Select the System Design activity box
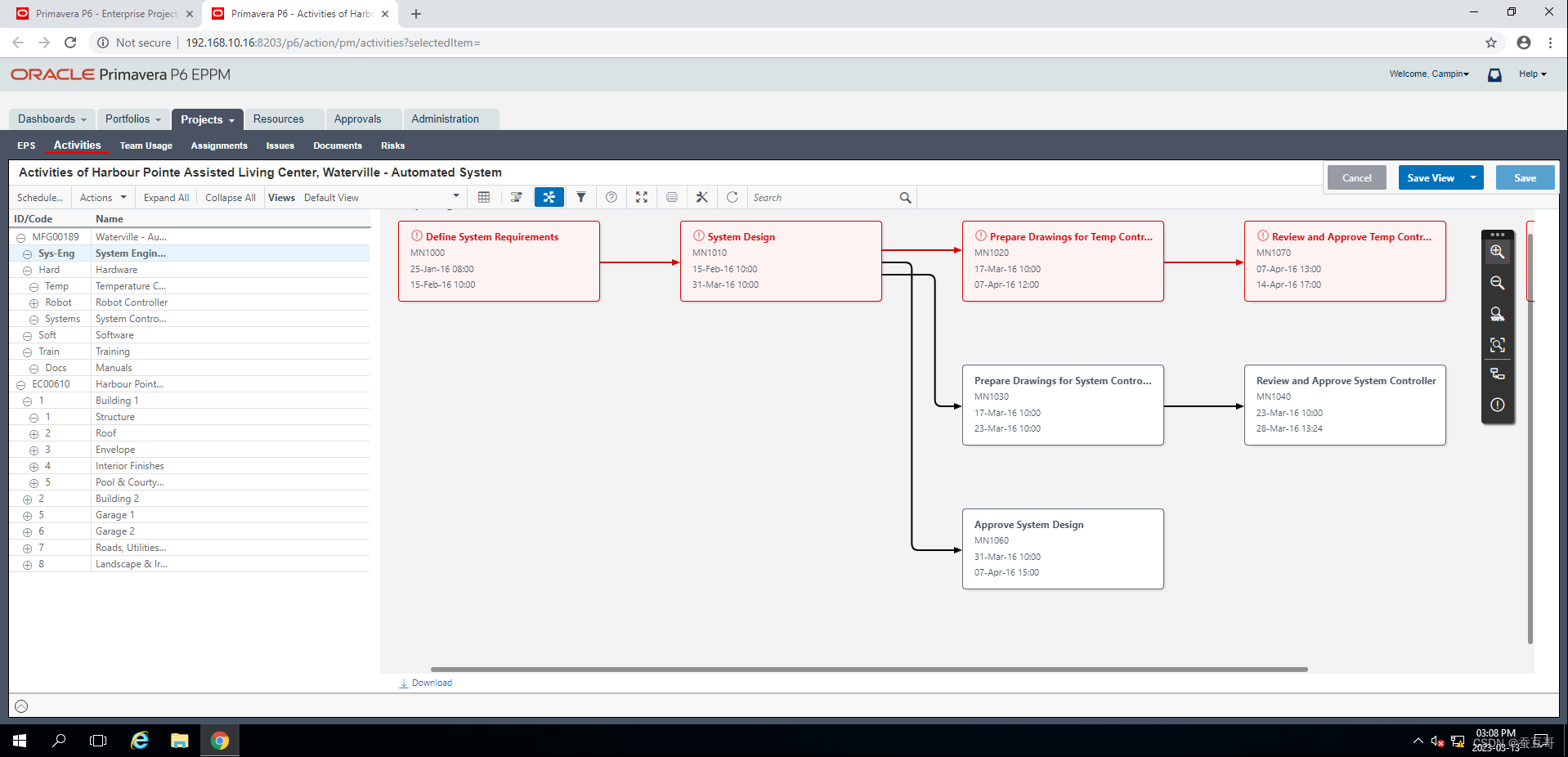The width and height of the screenshot is (1568, 757). click(781, 262)
